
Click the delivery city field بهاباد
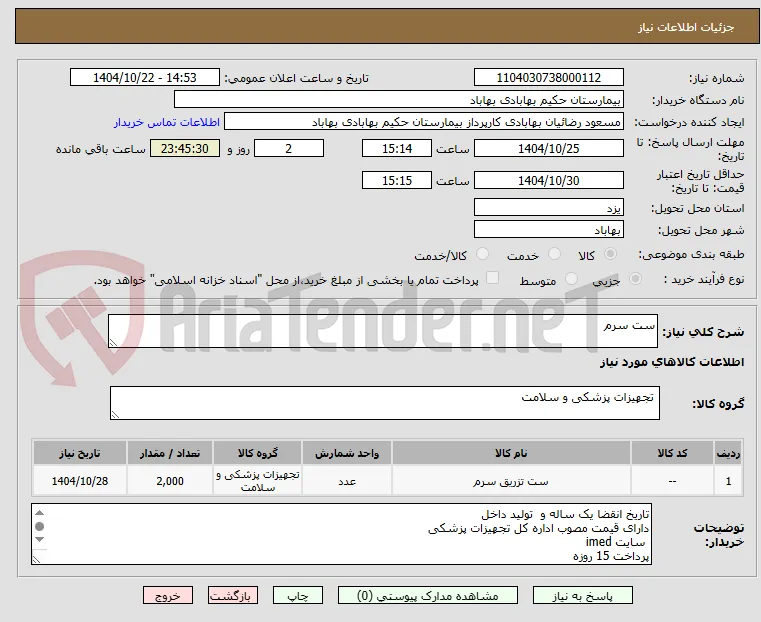548,229
